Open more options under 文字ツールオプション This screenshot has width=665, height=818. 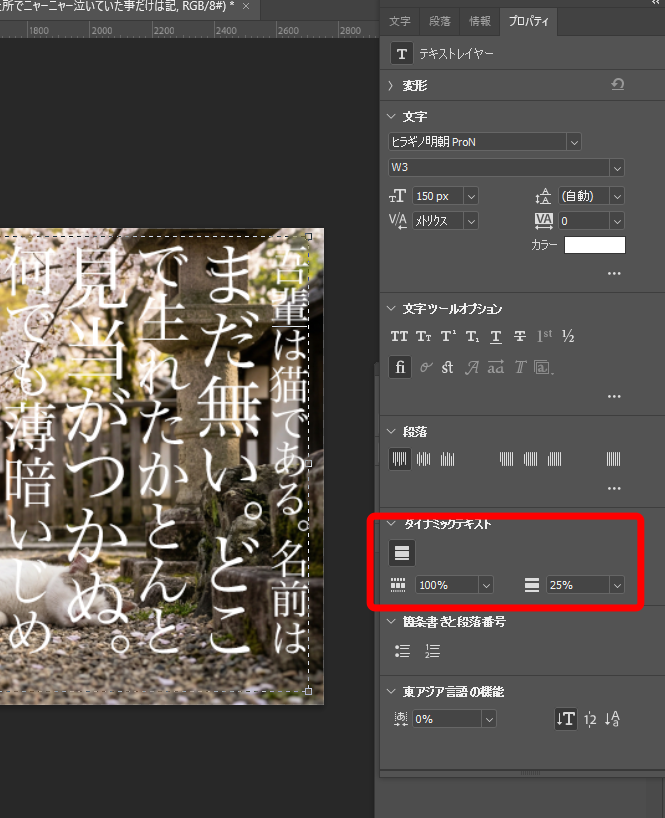click(x=614, y=396)
